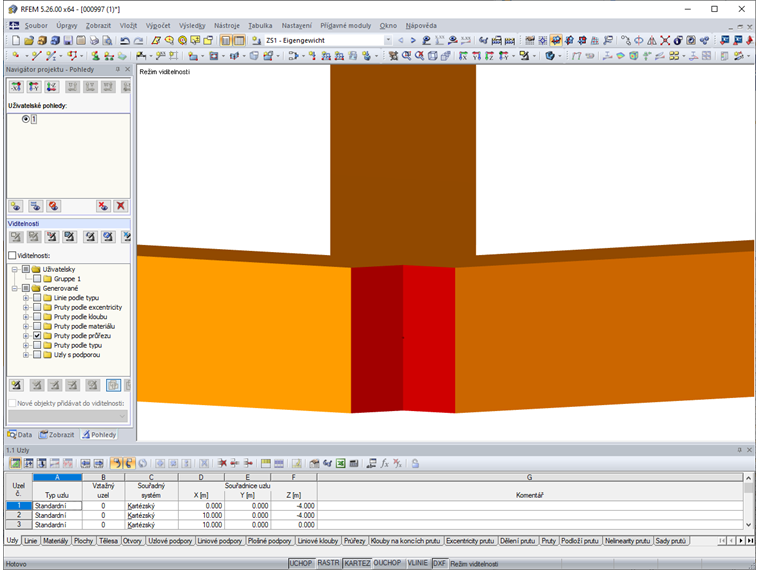The height and width of the screenshot is (570, 760).
Task: Expand Pruty podle průřezu tree node
Action: [x=26, y=336]
